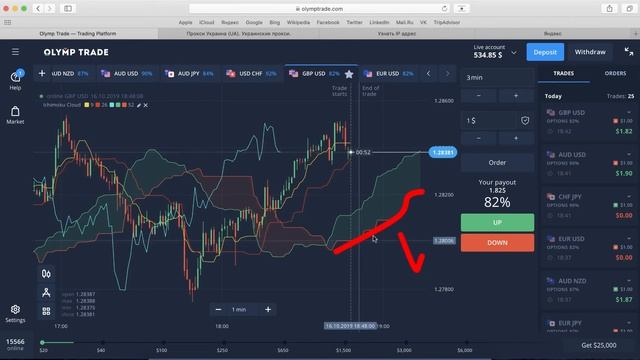Image resolution: width=640 pixels, height=360 pixels.
Task: Place a pending Order
Action: coord(497,162)
